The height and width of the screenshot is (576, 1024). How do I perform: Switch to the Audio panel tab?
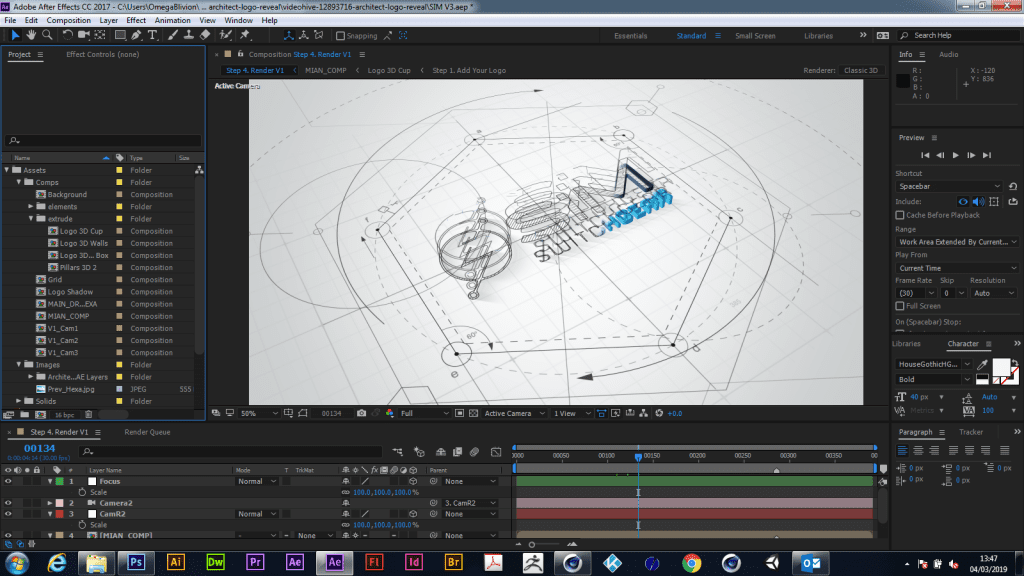[948, 54]
